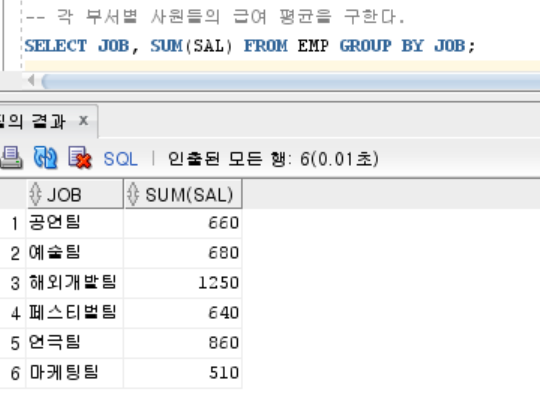Click the editor scroll left arrow
The height and width of the screenshot is (399, 540).
pos(31,81)
